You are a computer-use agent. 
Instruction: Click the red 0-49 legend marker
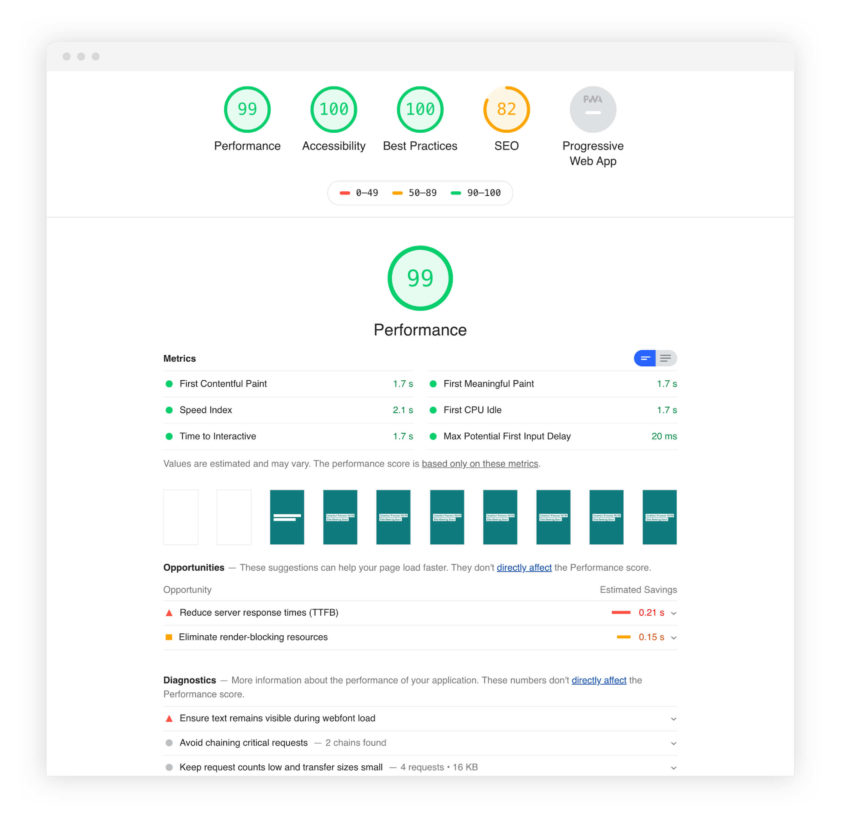tap(345, 193)
